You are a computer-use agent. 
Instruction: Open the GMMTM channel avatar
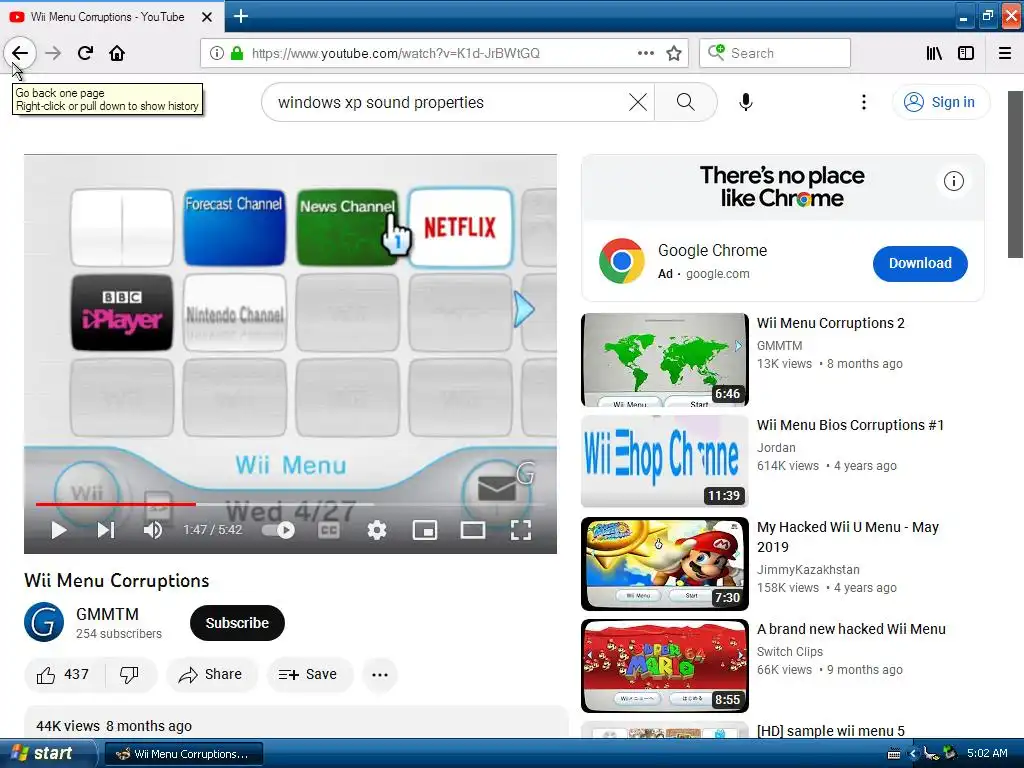(44, 622)
